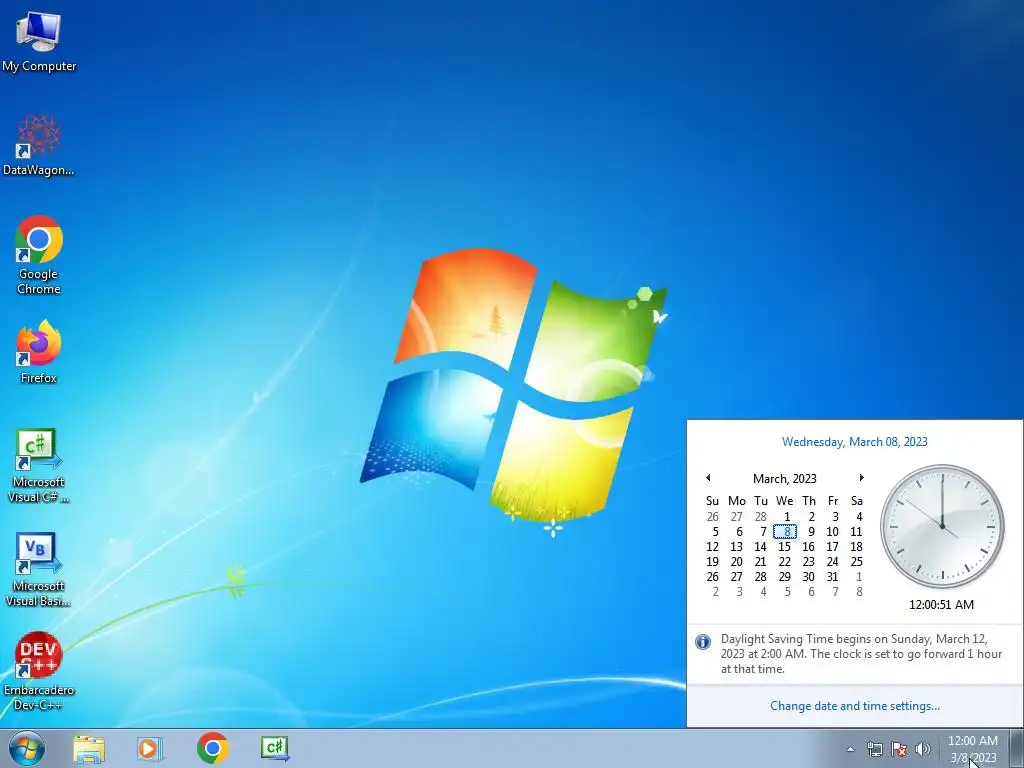Select March 17 in the calendar

[x=833, y=547]
